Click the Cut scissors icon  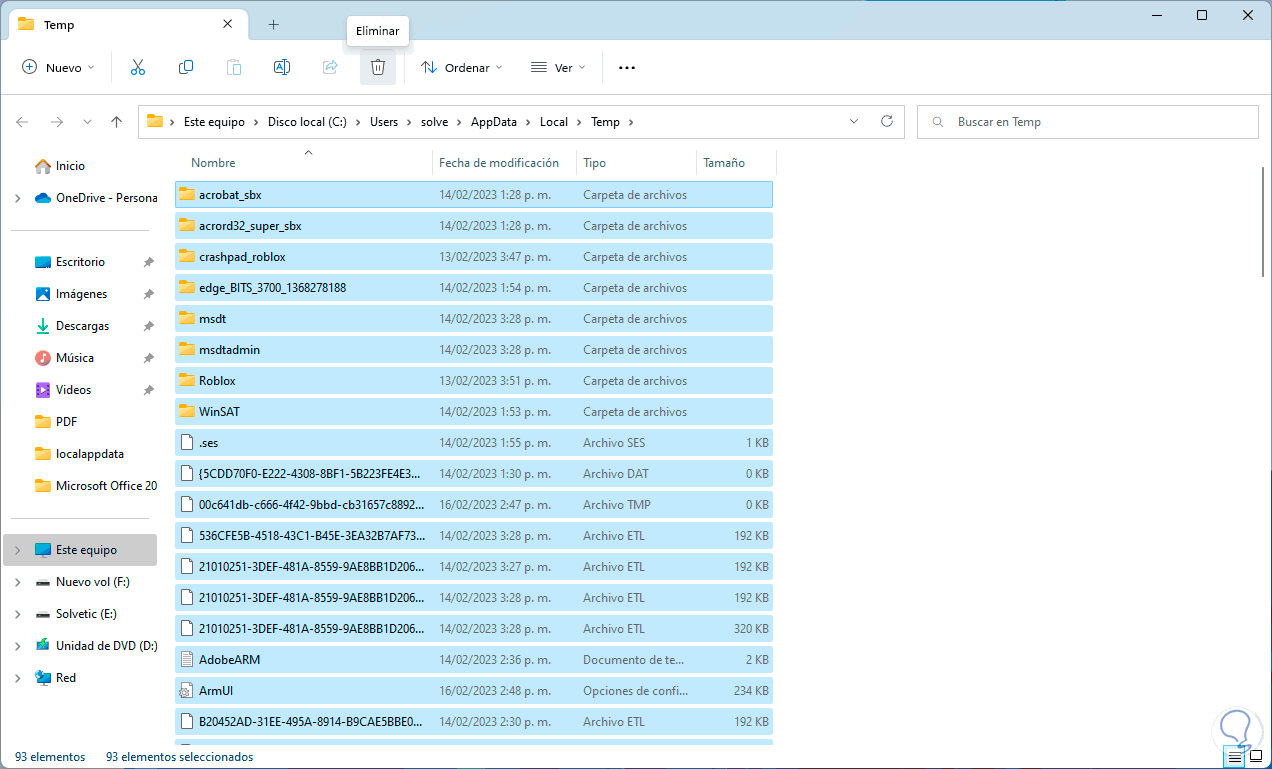pyautogui.click(x=138, y=67)
